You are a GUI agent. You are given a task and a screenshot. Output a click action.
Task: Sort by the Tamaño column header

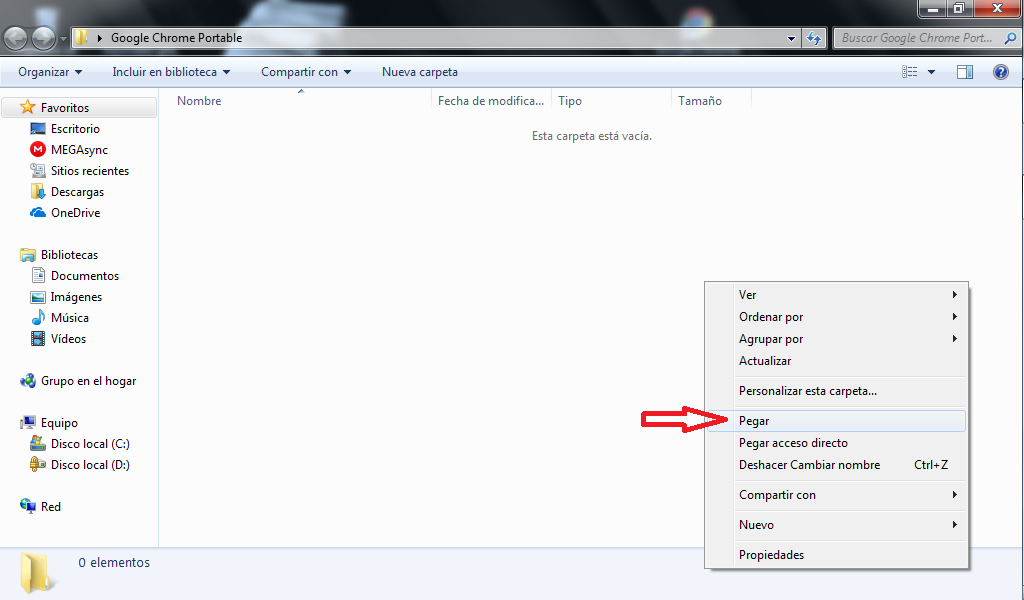[712, 101]
